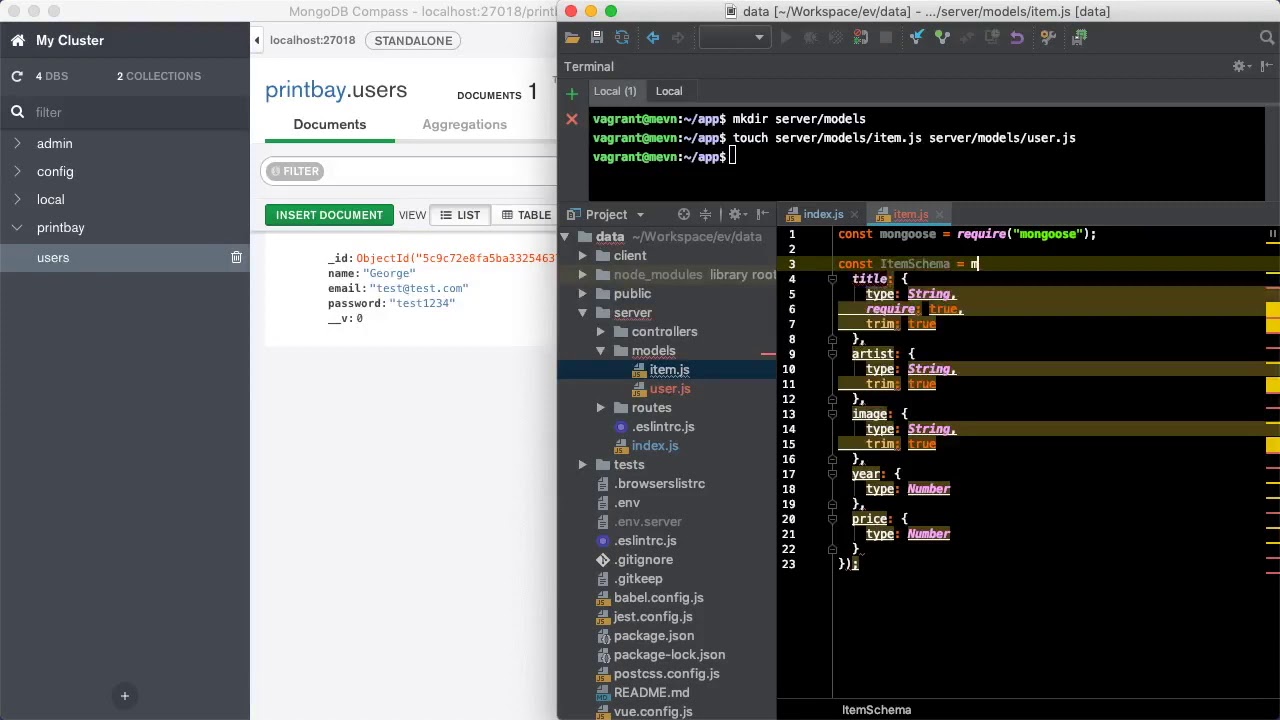Click the Search Everywhere magnifier in IDE
The width and height of the screenshot is (1280, 720).
pos(1266,38)
